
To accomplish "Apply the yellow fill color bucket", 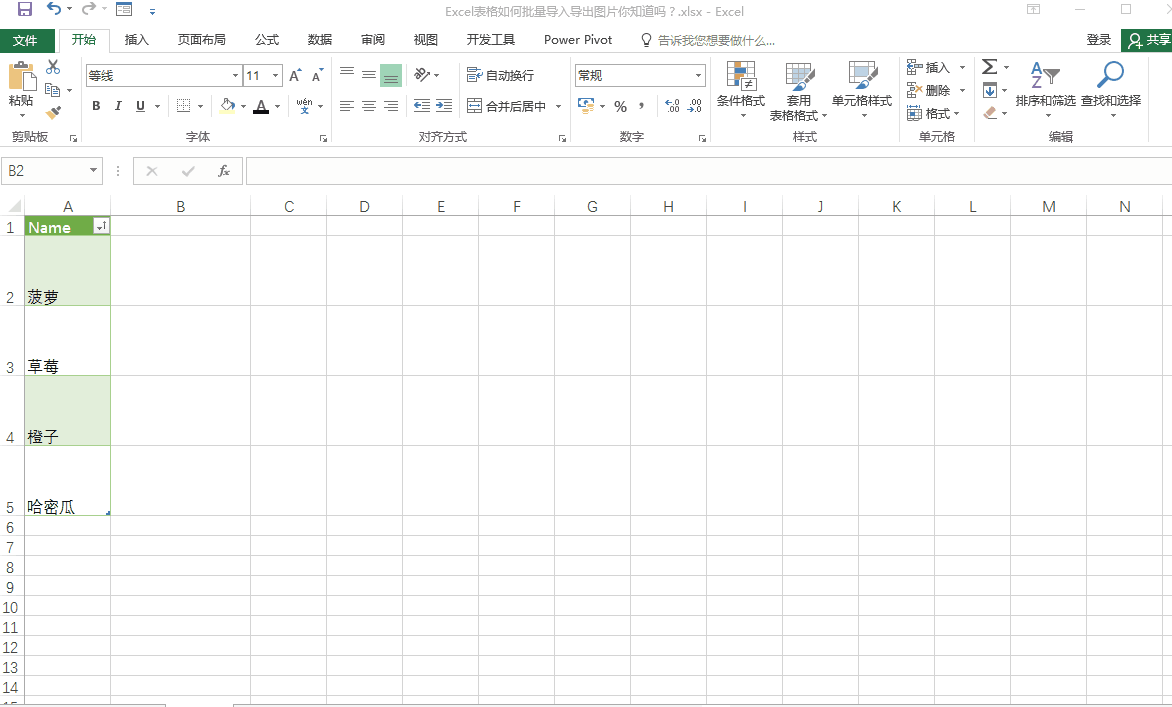I will (227, 106).
